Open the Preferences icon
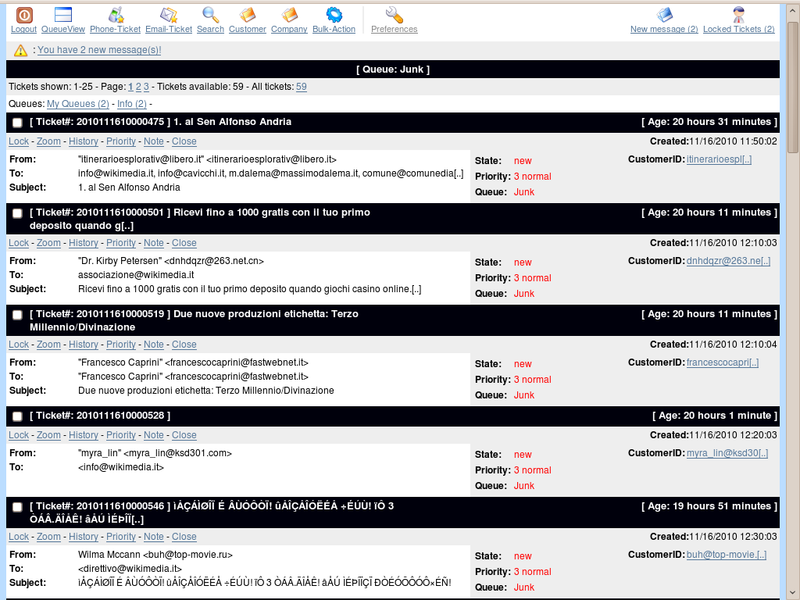800x600 pixels. (x=394, y=18)
